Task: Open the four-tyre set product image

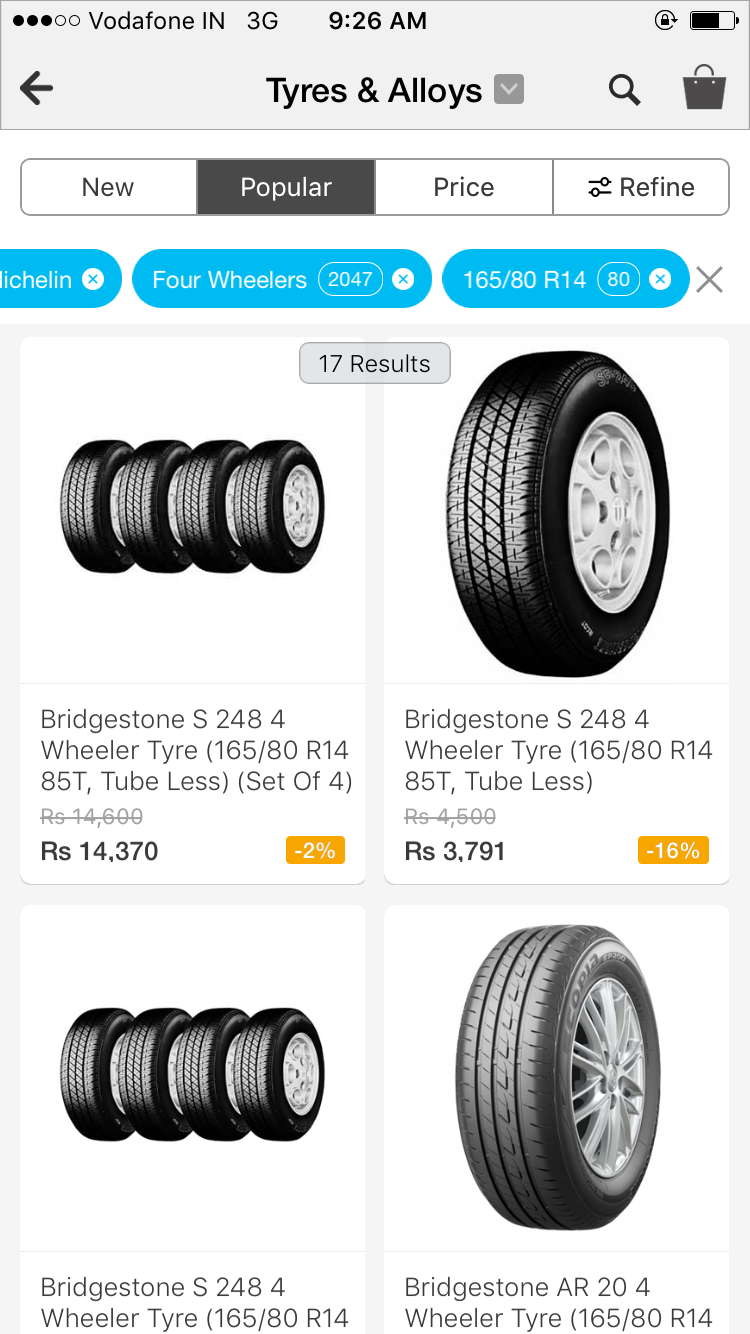Action: coord(192,508)
